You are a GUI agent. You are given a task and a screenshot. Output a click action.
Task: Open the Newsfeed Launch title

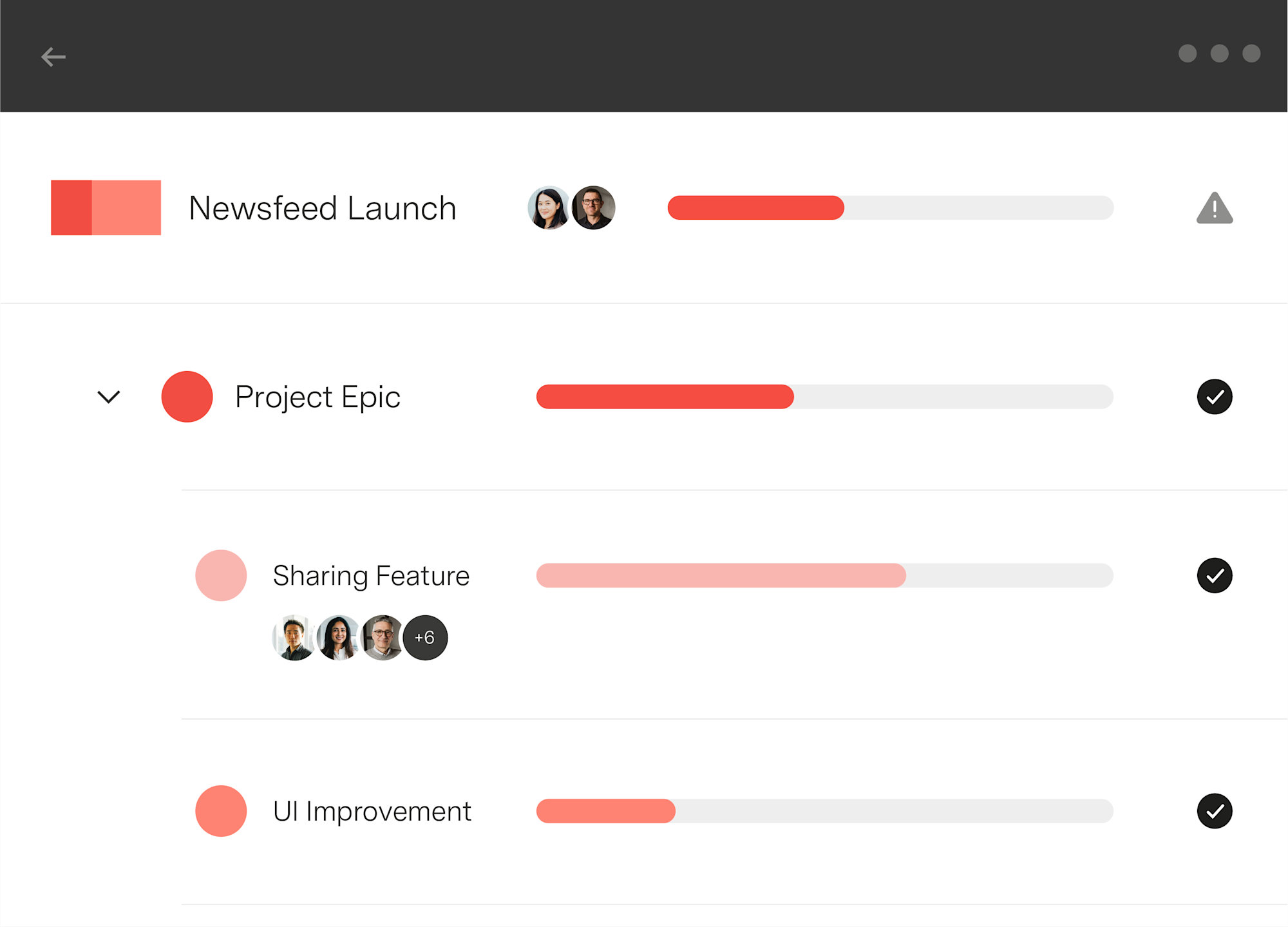click(x=323, y=208)
